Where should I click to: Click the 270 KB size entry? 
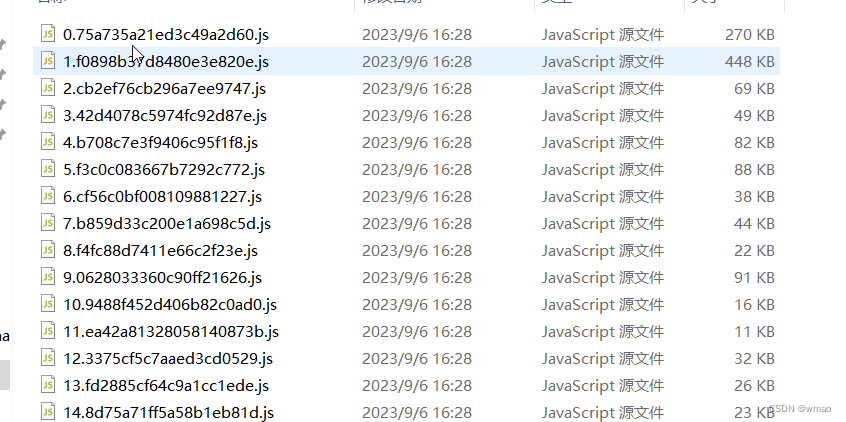pyautogui.click(x=749, y=35)
